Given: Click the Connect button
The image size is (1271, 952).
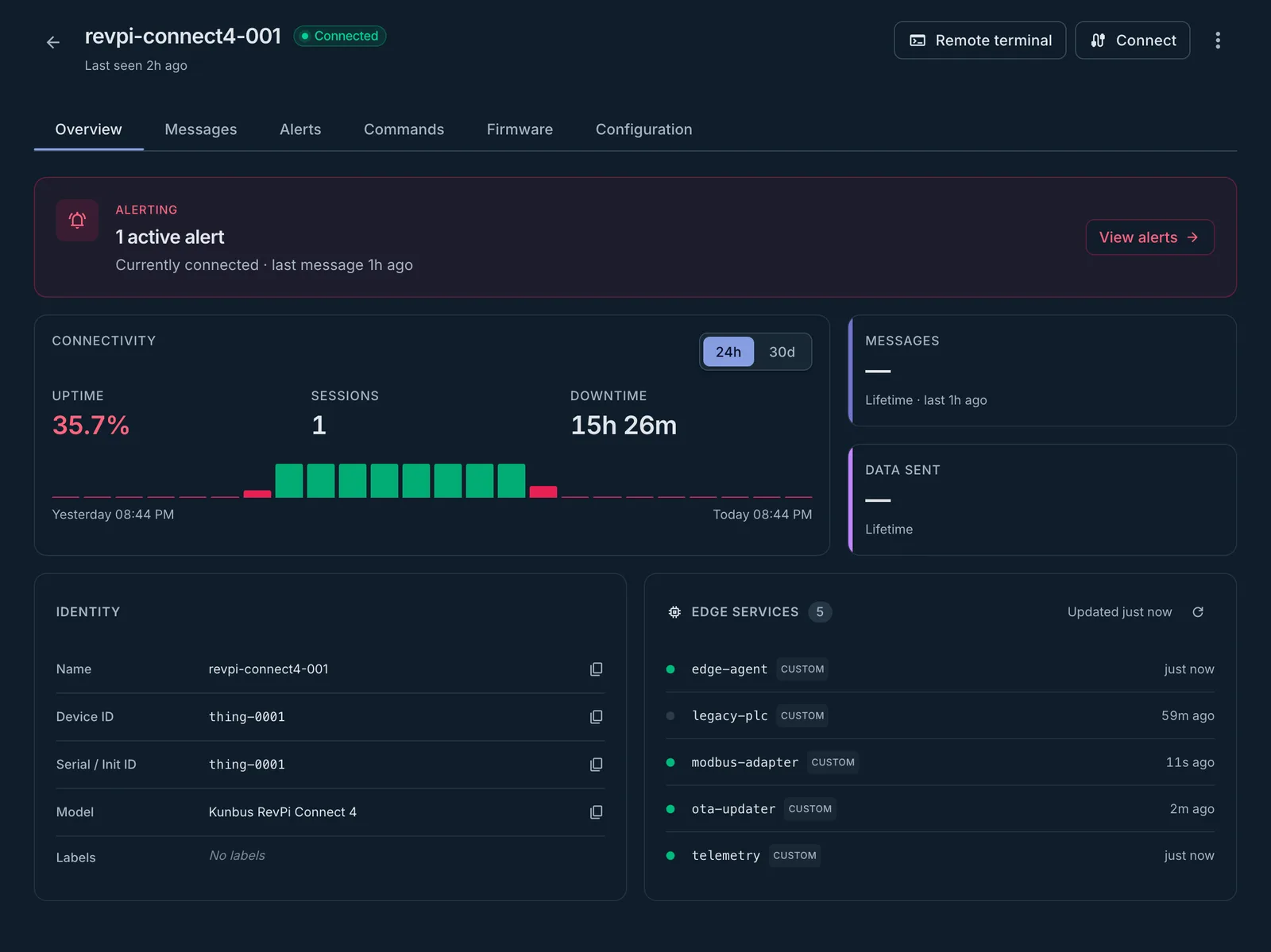Looking at the screenshot, I should [1132, 40].
